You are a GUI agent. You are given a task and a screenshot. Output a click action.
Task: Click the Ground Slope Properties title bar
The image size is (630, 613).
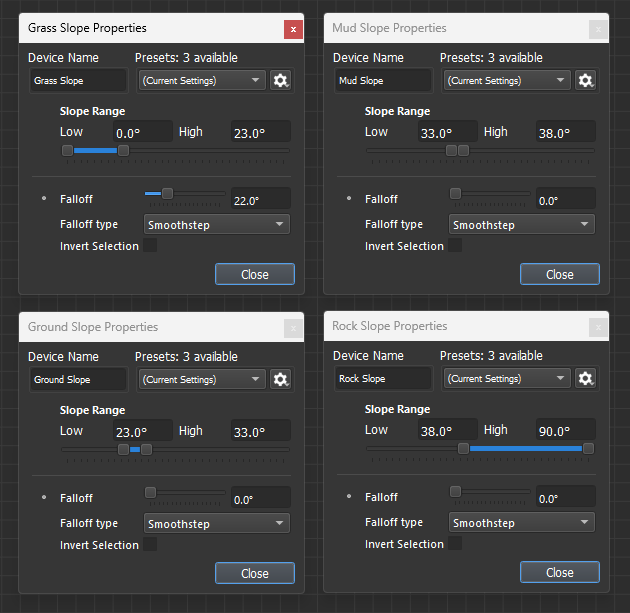point(150,327)
